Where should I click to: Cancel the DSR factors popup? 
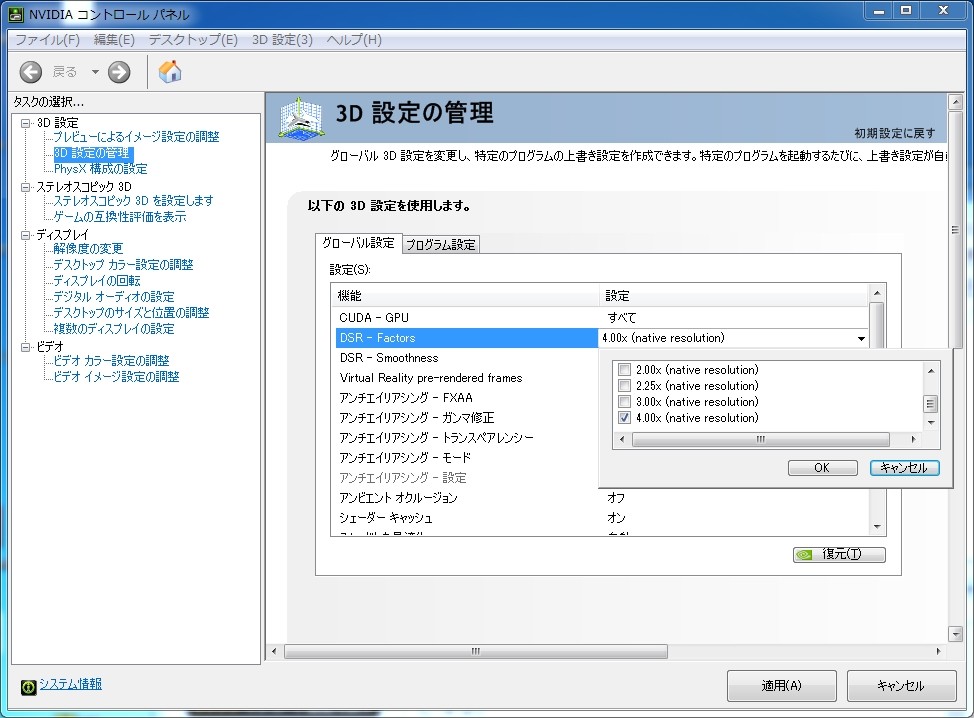[x=904, y=468]
